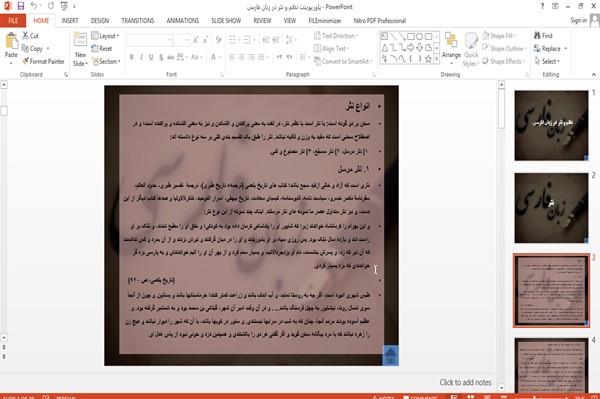Open the font size combo box

[x=181, y=40]
